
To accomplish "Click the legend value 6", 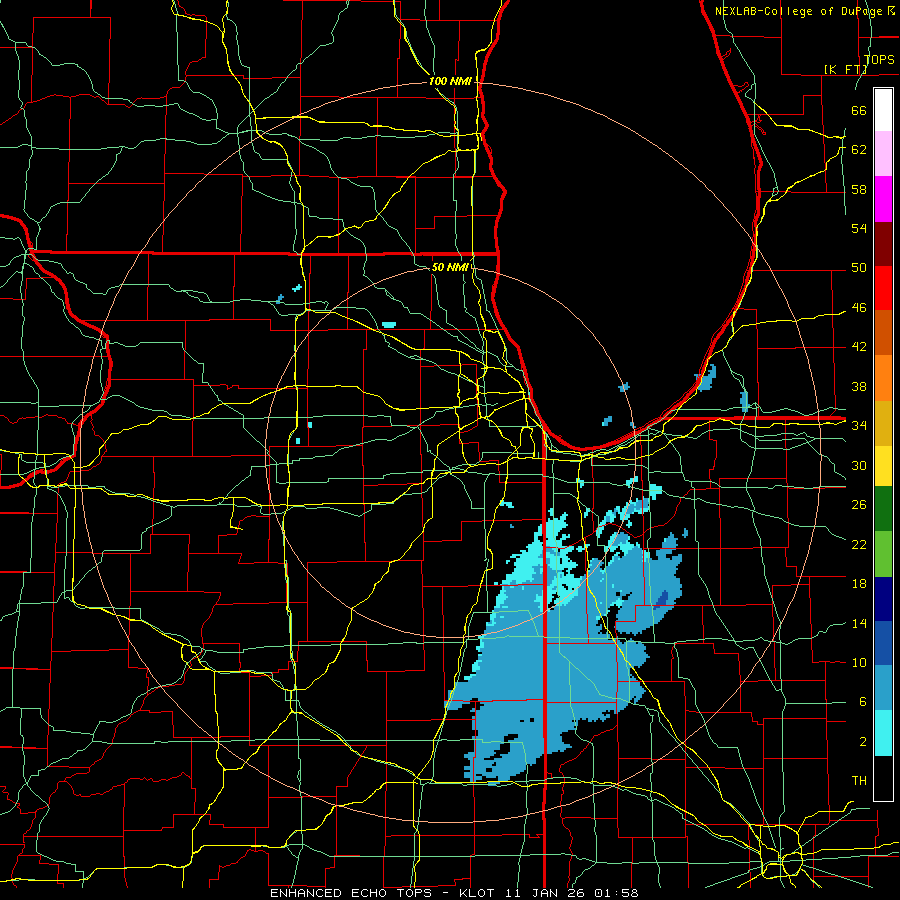I will pos(862,702).
